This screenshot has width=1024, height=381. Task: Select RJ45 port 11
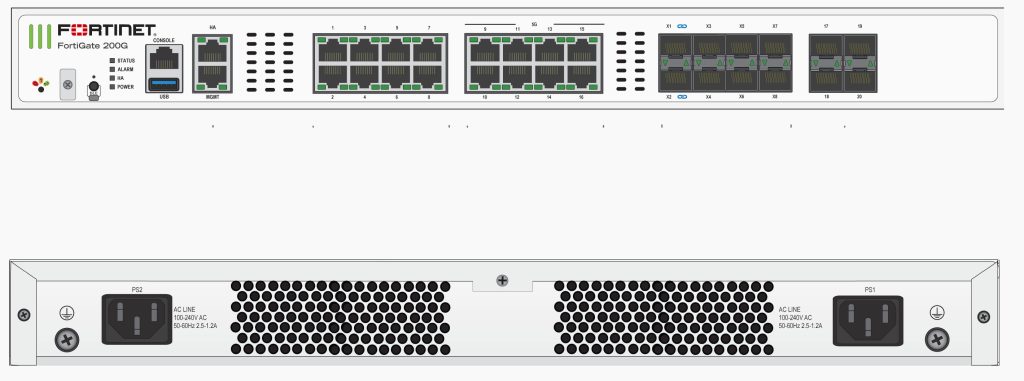[x=517, y=50]
